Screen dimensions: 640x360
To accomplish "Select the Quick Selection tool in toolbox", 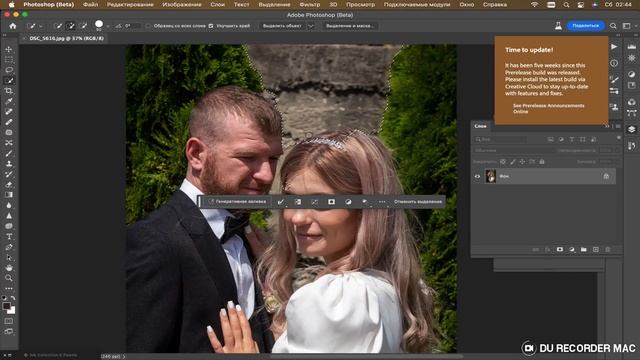I will (9, 81).
